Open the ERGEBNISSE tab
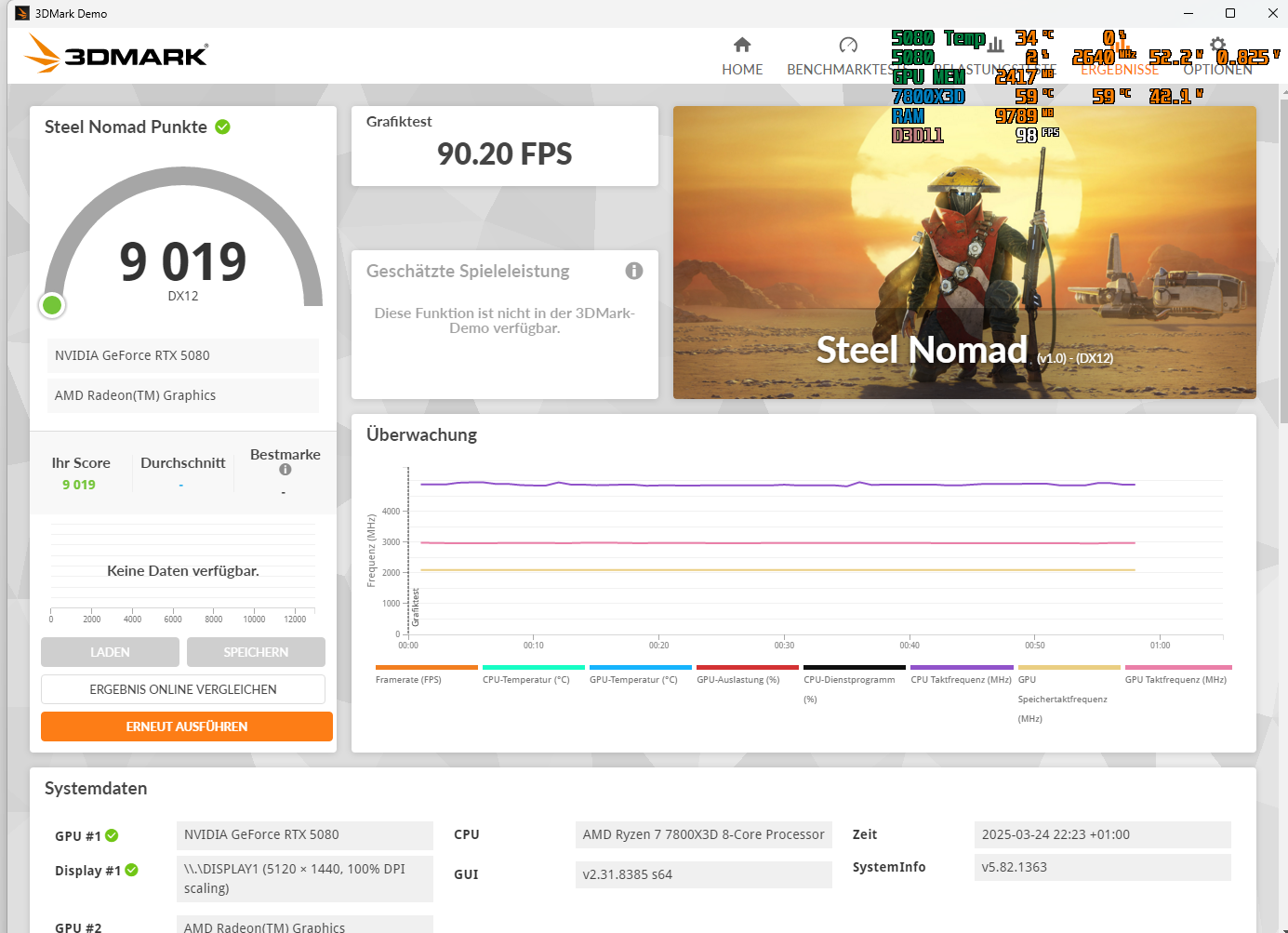The image size is (1288, 933). 1120,69
